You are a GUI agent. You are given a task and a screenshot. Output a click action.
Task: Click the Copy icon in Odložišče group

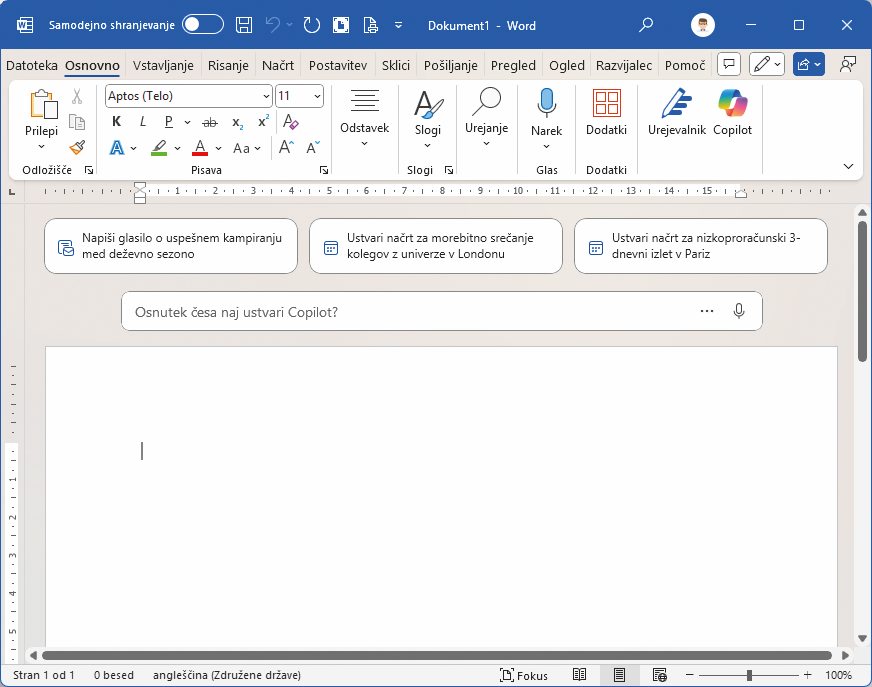[x=77, y=122]
